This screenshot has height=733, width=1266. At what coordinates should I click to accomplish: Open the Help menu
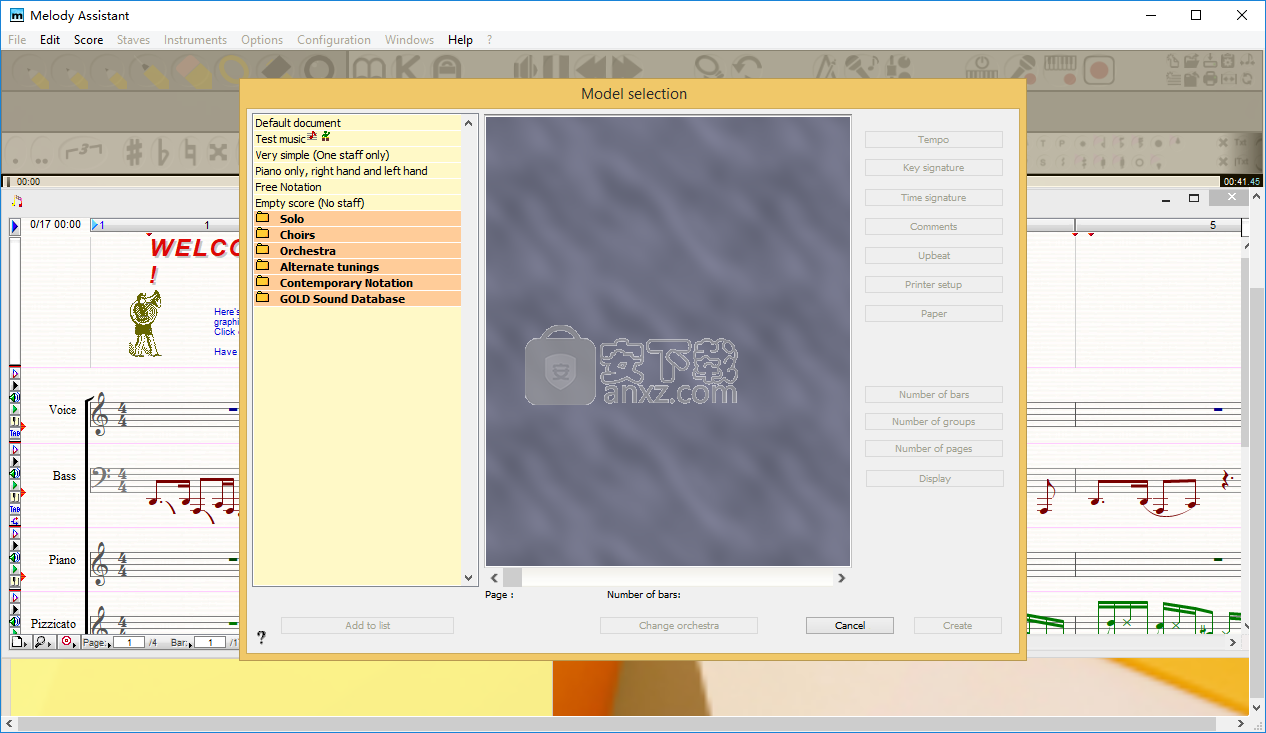tap(461, 40)
